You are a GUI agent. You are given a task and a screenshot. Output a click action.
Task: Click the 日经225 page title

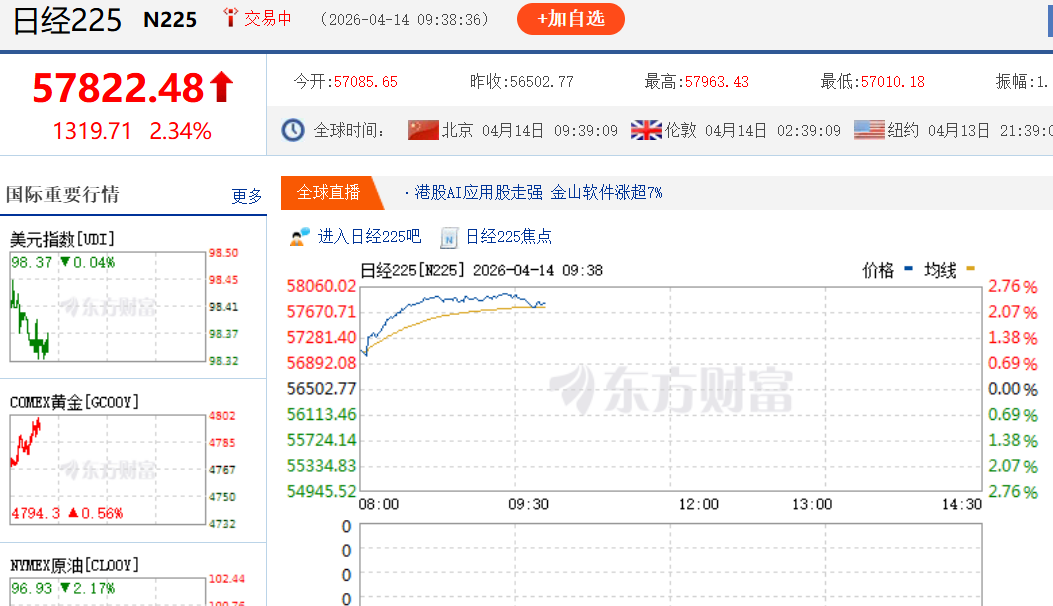[67, 20]
